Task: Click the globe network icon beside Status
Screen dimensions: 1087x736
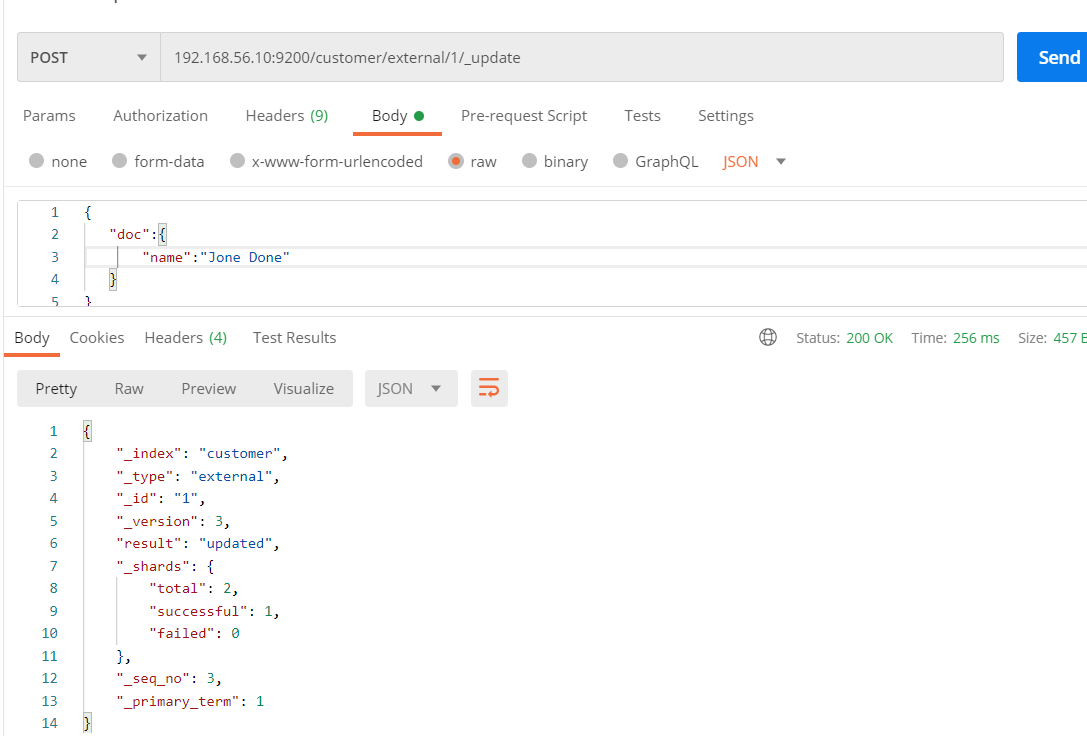Action: point(767,338)
